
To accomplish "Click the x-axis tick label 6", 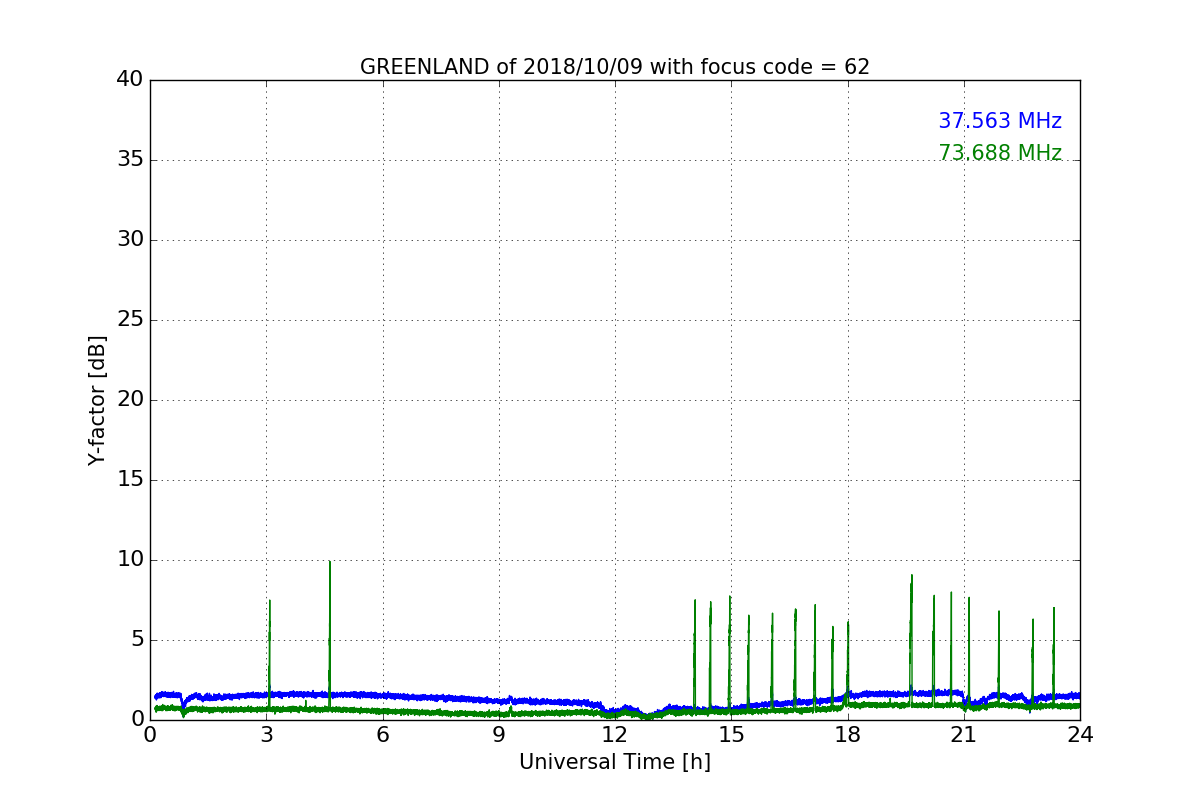I will (x=383, y=735).
